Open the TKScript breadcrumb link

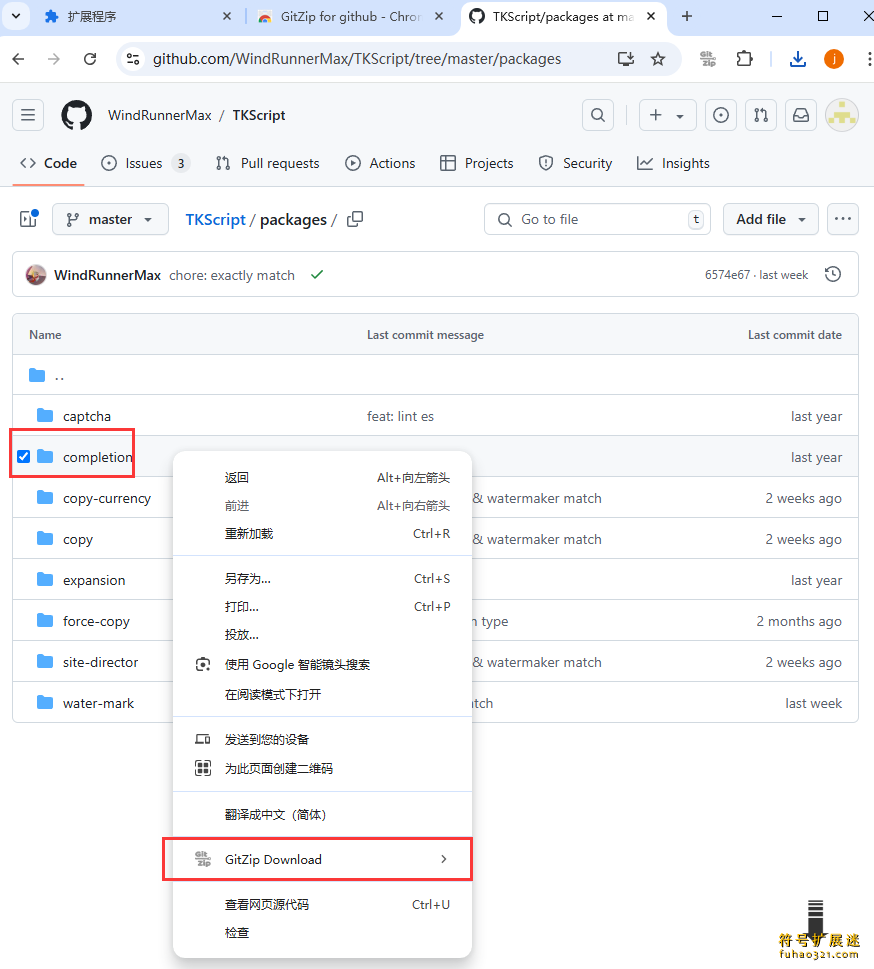click(x=216, y=219)
